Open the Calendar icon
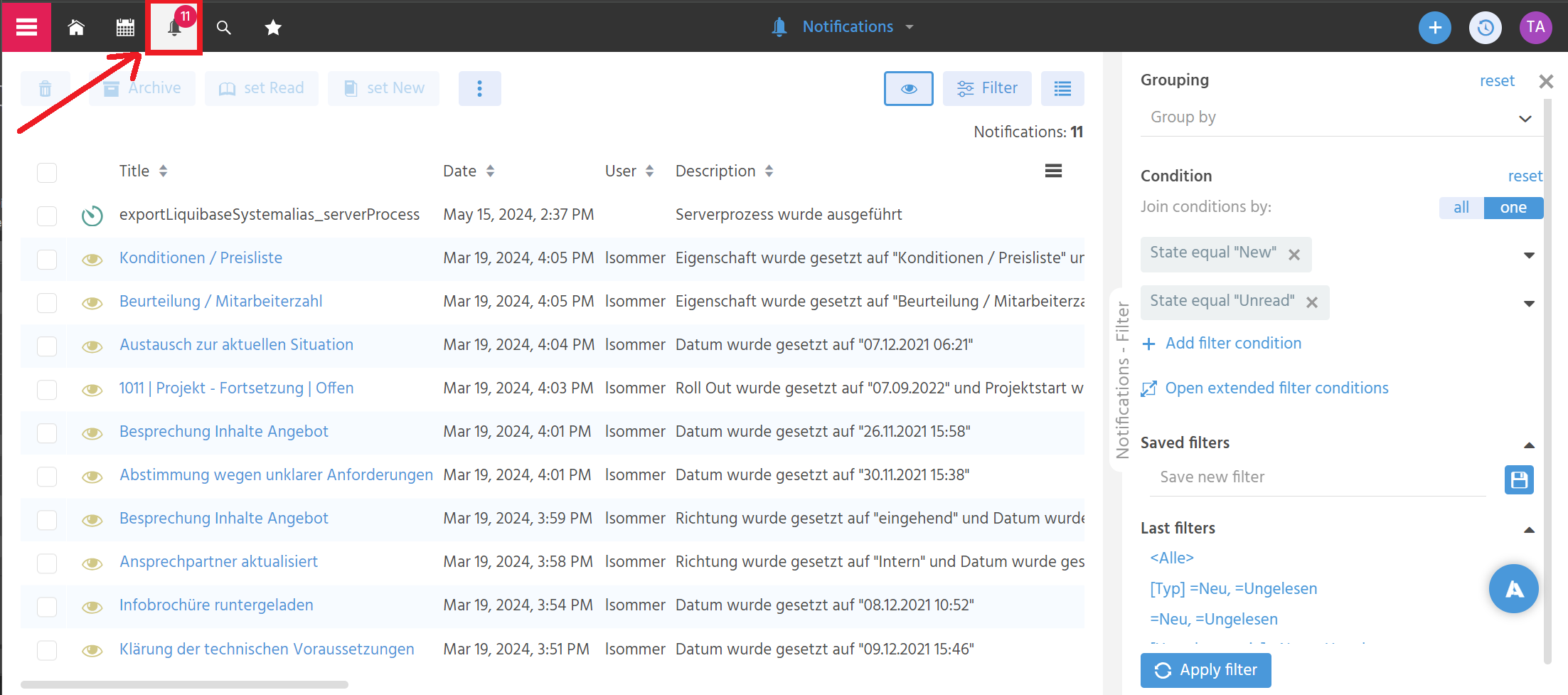The height and width of the screenshot is (695, 1568). coord(124,27)
